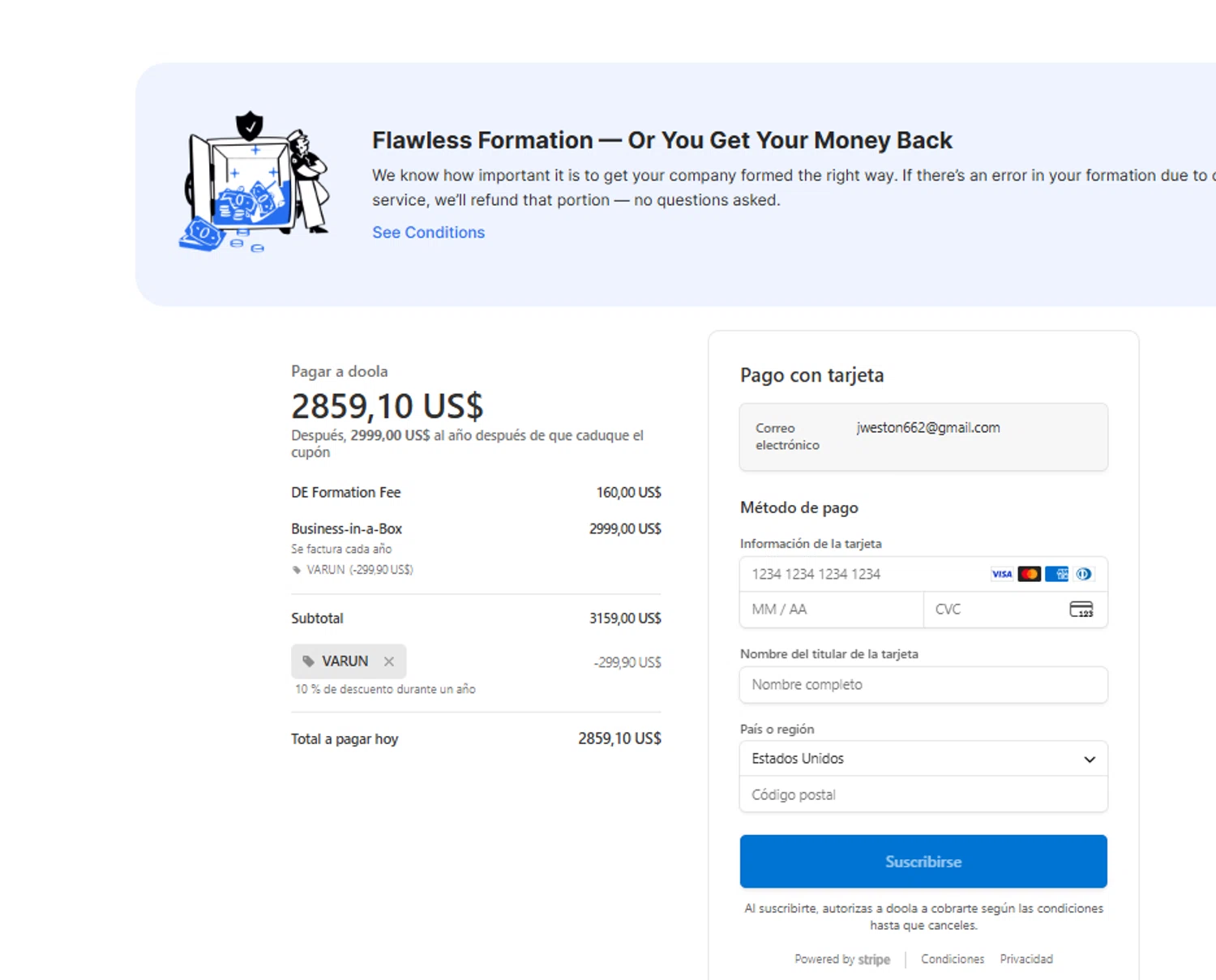Click the Mastercard logo icon

(1030, 574)
